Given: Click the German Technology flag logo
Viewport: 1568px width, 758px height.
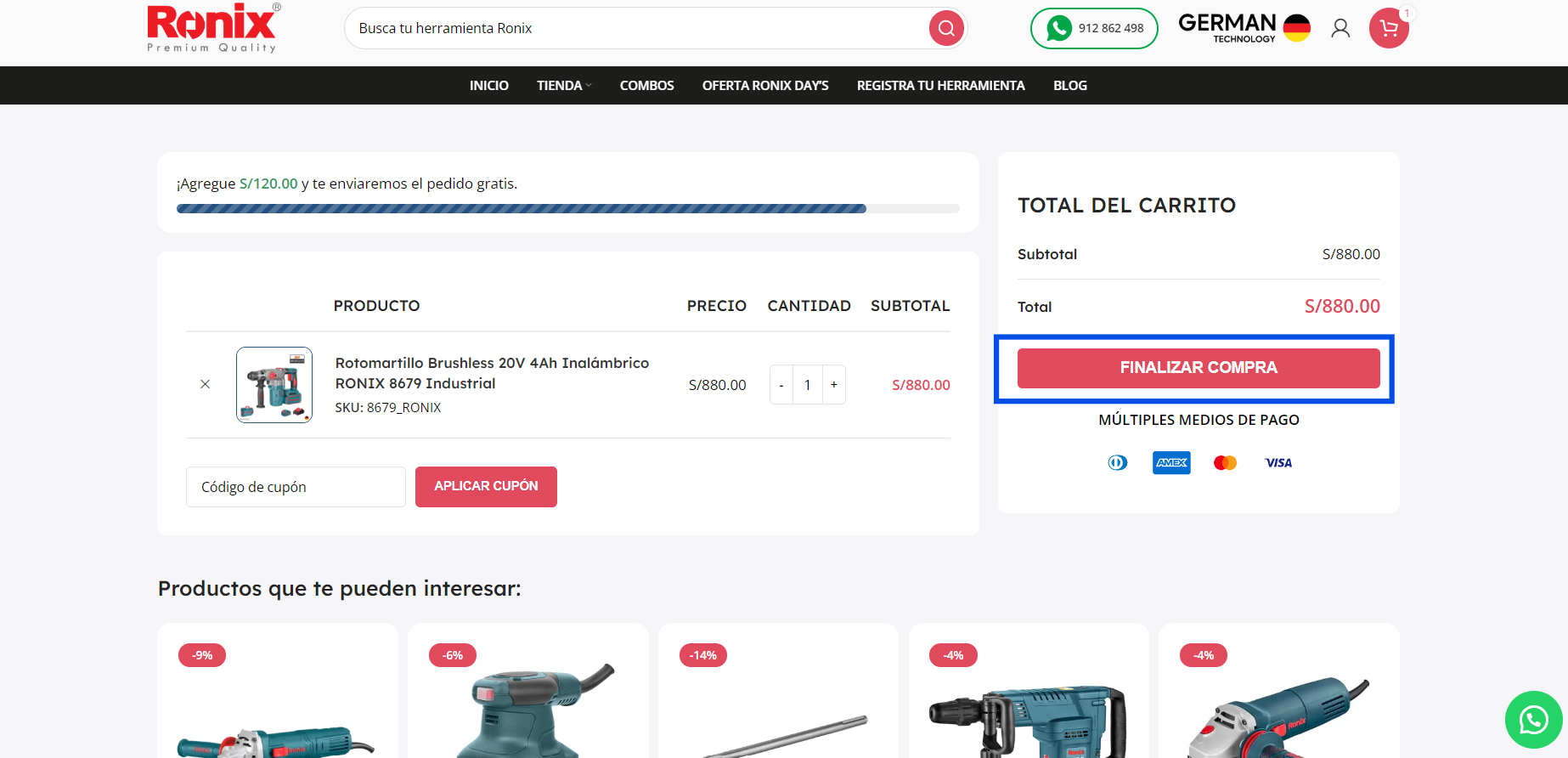Looking at the screenshot, I should click(1244, 28).
